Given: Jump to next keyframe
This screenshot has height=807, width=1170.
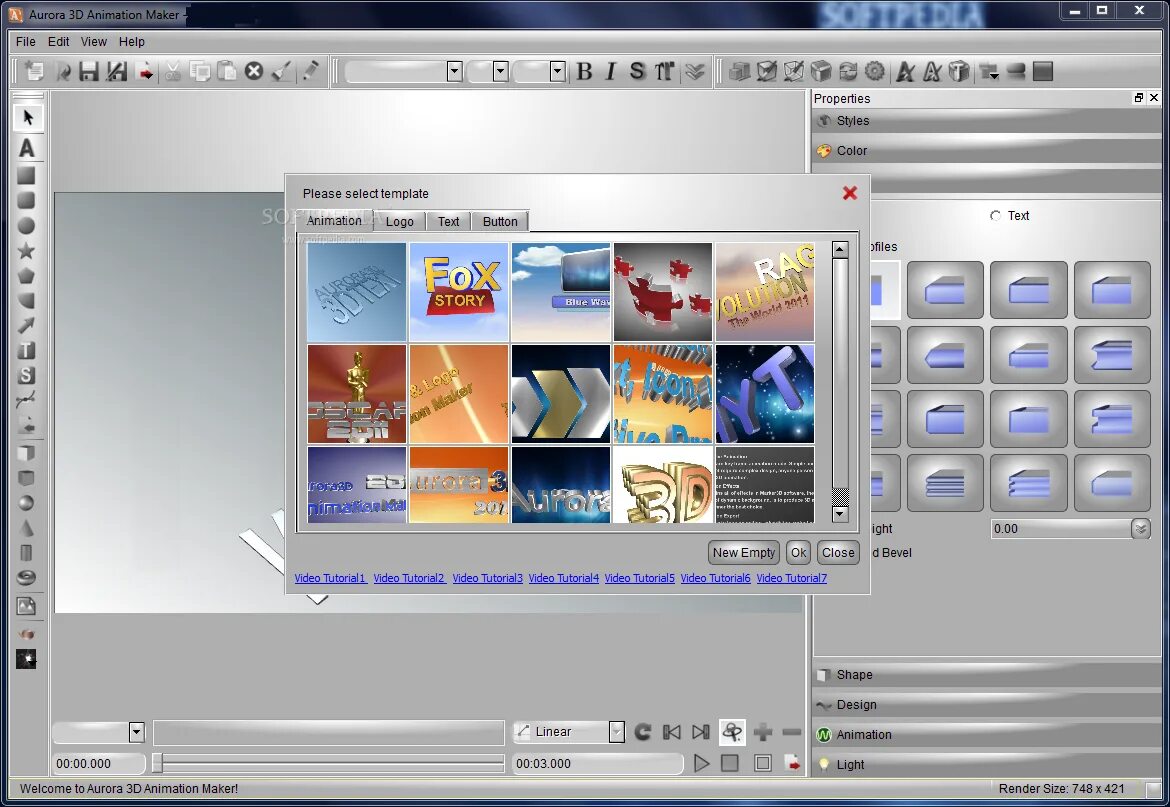Looking at the screenshot, I should tap(701, 732).
